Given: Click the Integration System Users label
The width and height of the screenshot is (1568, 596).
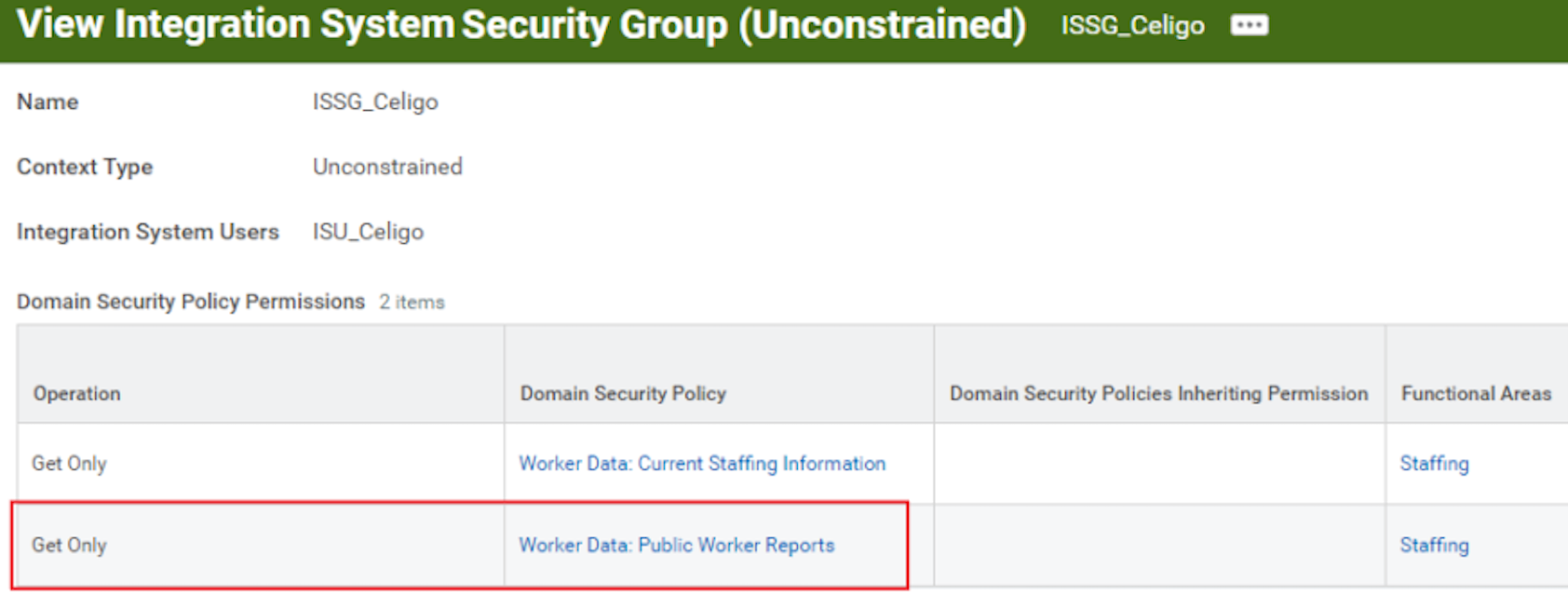Looking at the screenshot, I should coord(148,232).
